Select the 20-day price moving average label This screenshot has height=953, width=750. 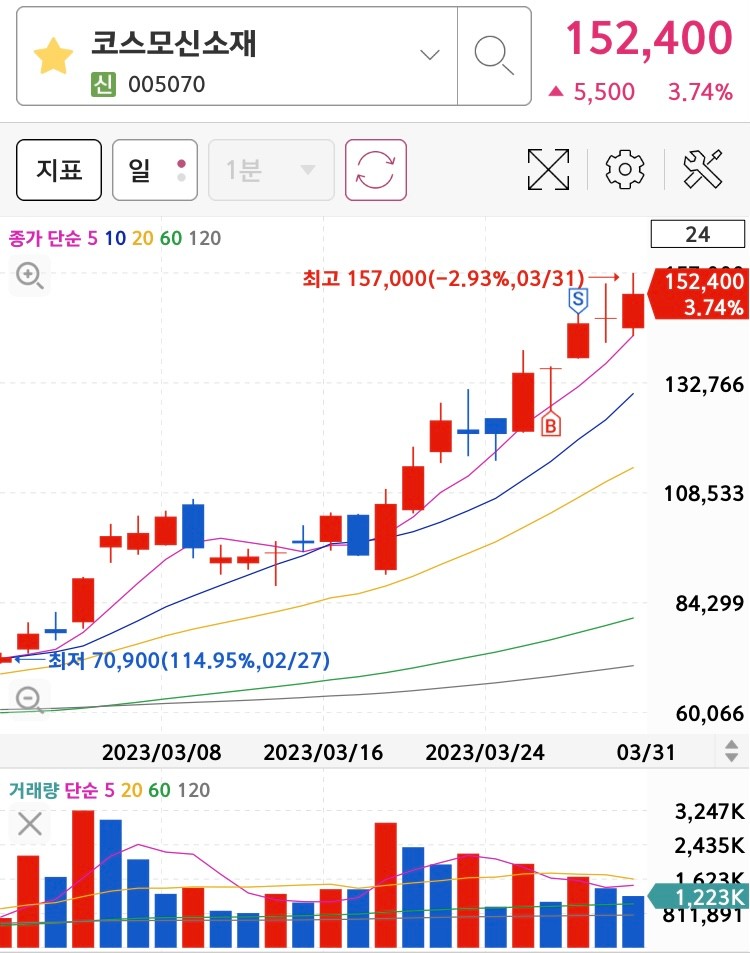click(142, 238)
